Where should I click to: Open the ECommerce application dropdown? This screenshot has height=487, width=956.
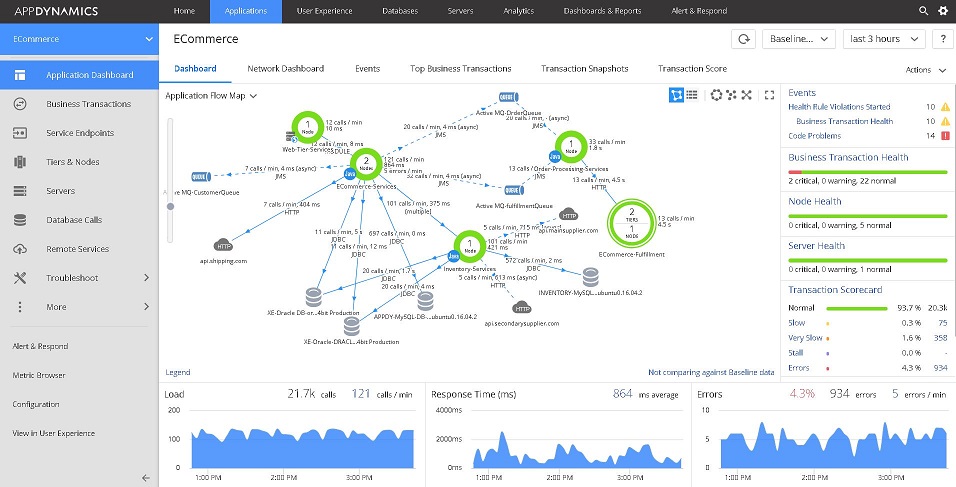click(x=79, y=39)
